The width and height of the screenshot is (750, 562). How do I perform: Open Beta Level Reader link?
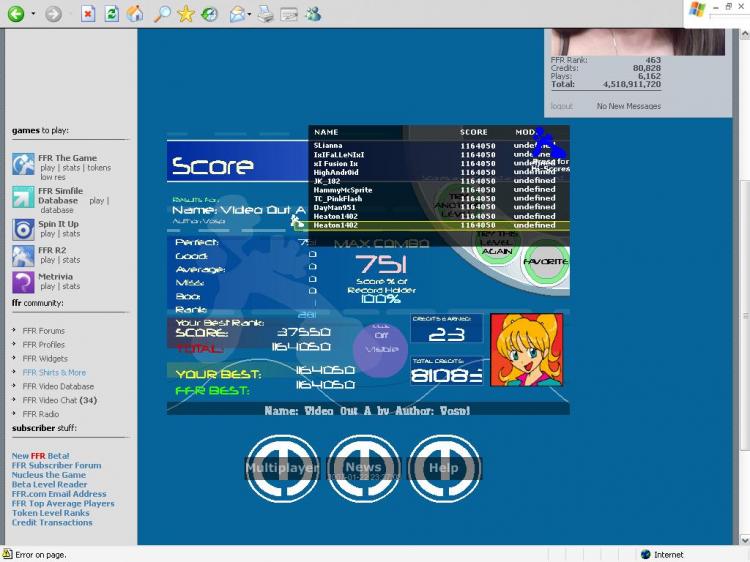point(49,485)
